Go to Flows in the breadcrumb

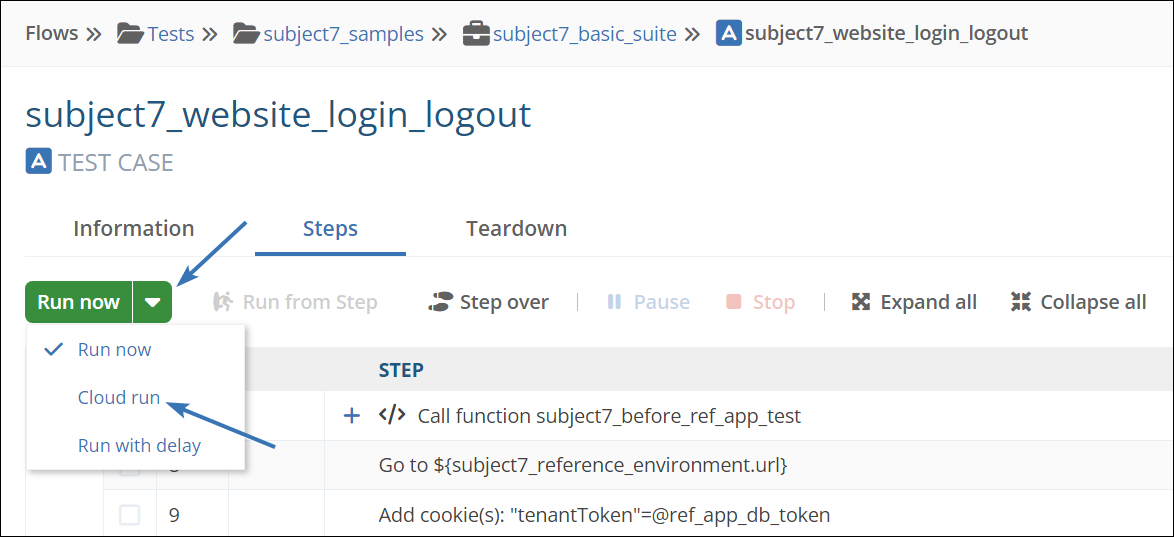point(52,34)
